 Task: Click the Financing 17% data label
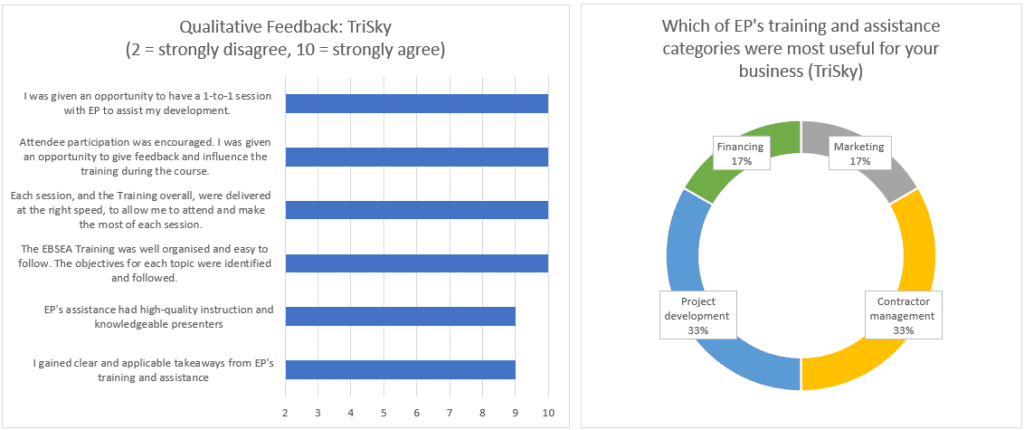741,153
